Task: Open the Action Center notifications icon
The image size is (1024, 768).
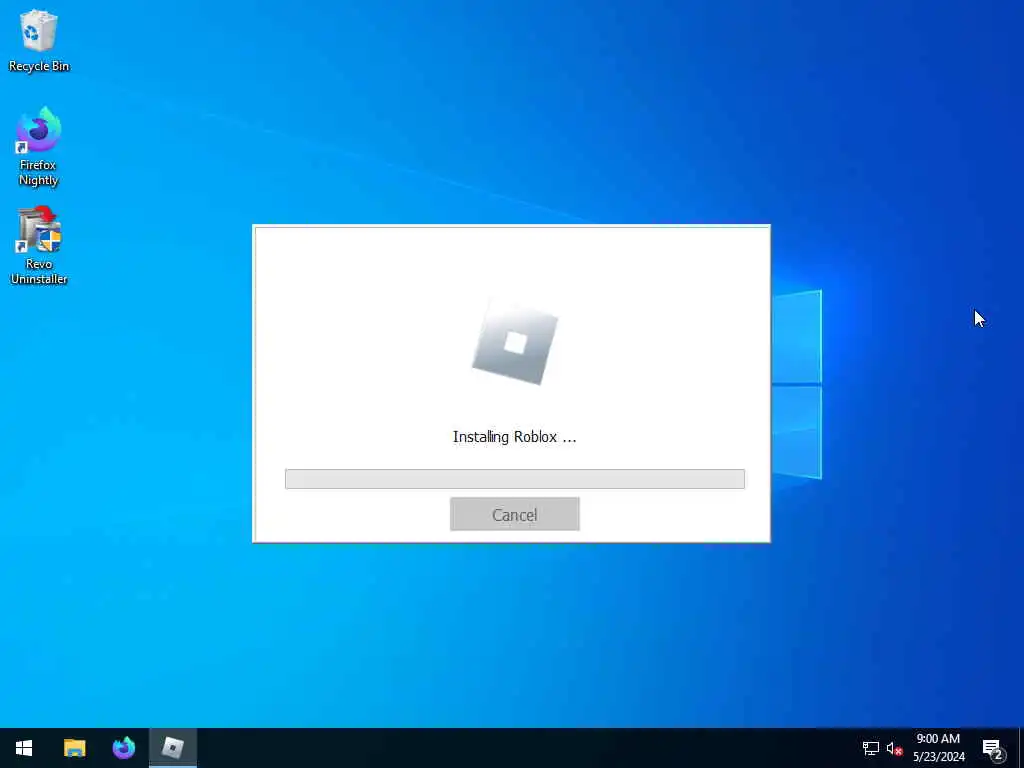Action: pos(993,748)
